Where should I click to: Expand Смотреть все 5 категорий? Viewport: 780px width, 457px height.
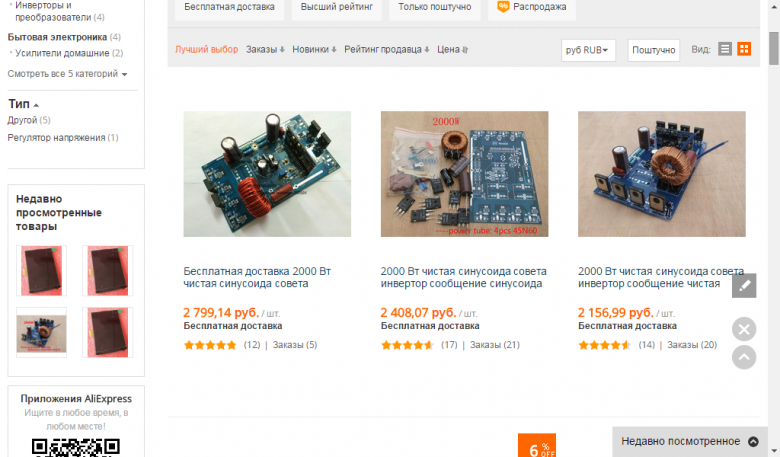[x=67, y=74]
